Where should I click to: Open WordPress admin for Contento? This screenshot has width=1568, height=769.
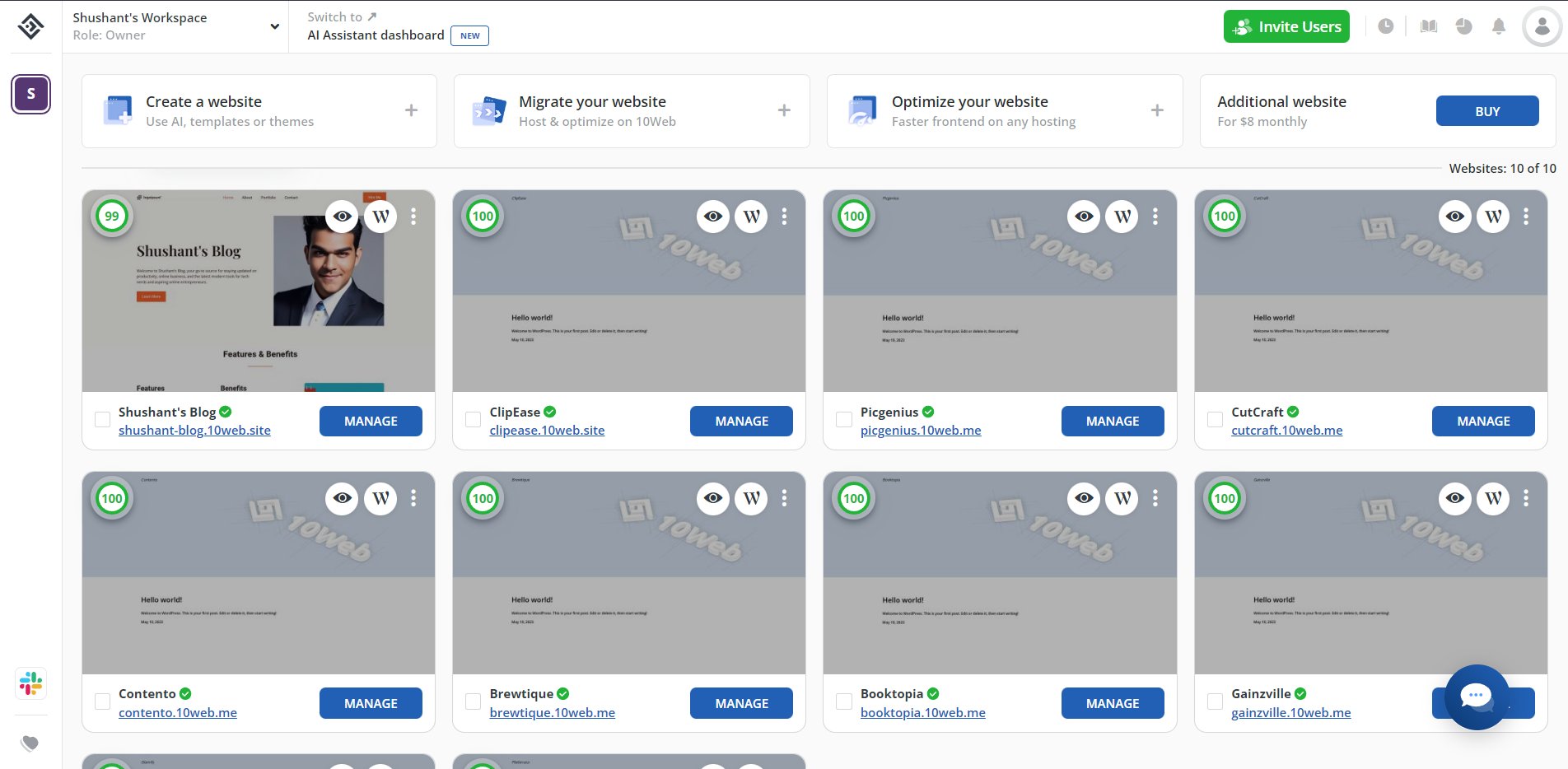[380, 498]
